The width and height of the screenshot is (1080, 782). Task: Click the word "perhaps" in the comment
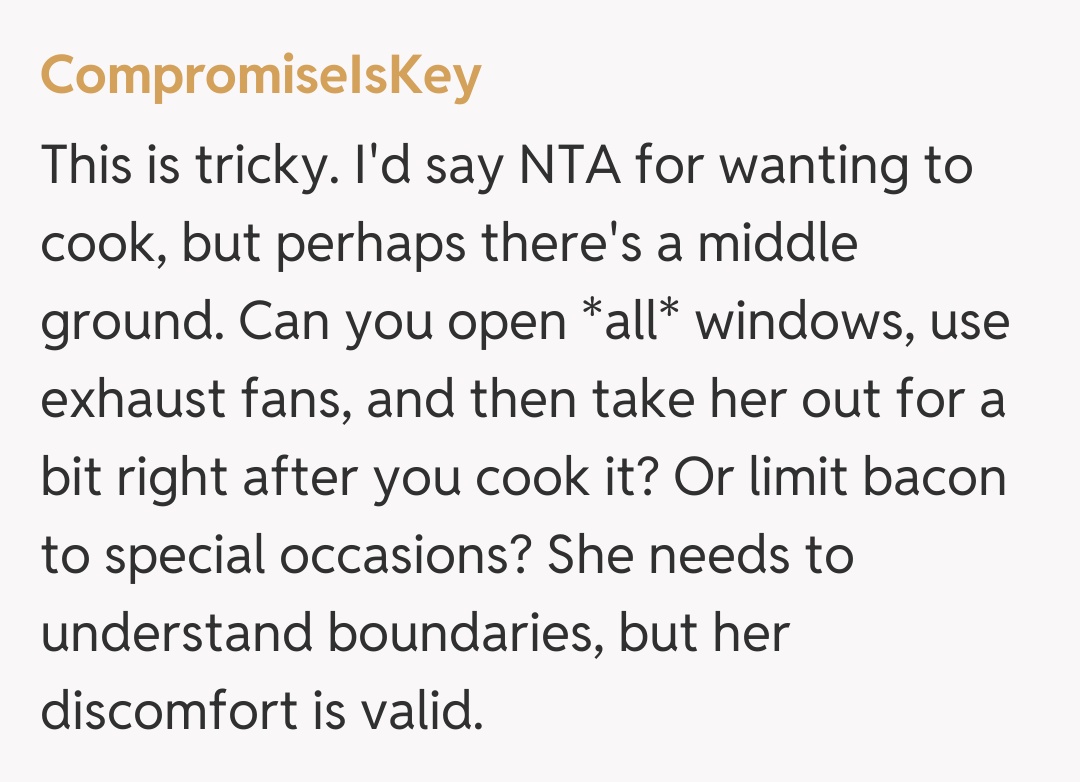[366, 244]
